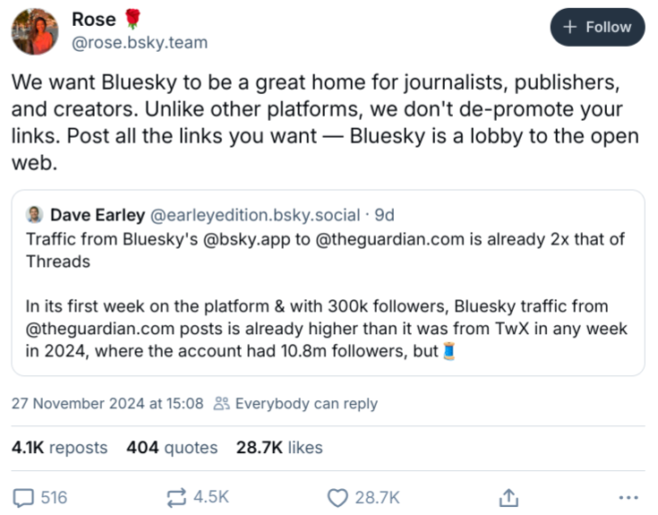Click Dave Earley's small avatar
Image resolution: width=658 pixels, height=515 pixels.
click(x=33, y=215)
